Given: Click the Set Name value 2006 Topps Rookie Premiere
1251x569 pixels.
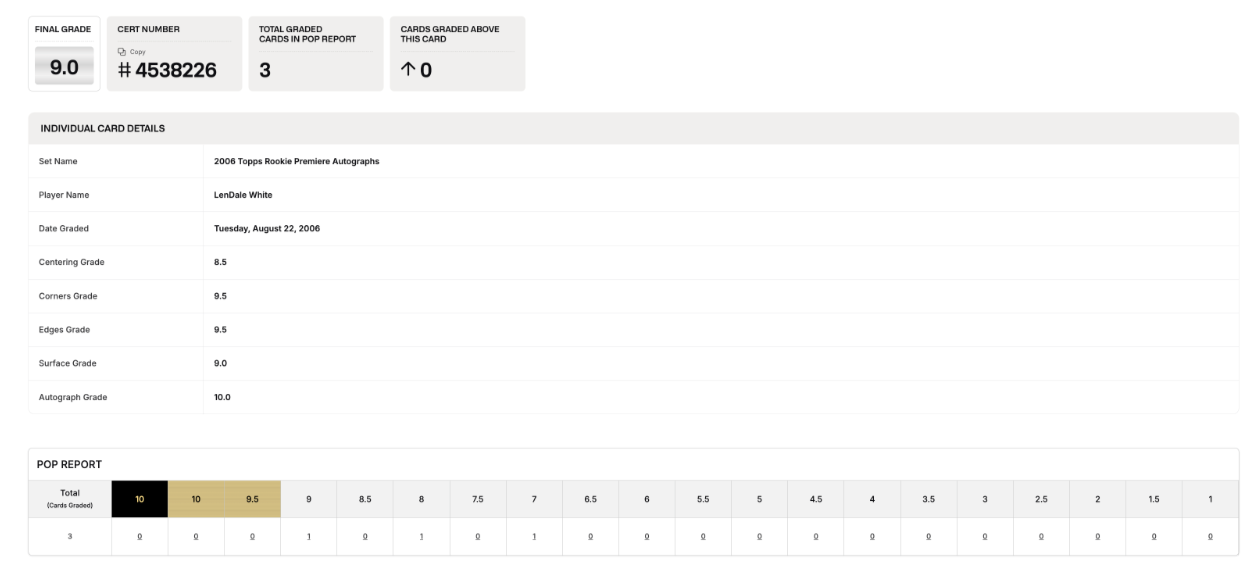Looking at the screenshot, I should coord(296,161).
